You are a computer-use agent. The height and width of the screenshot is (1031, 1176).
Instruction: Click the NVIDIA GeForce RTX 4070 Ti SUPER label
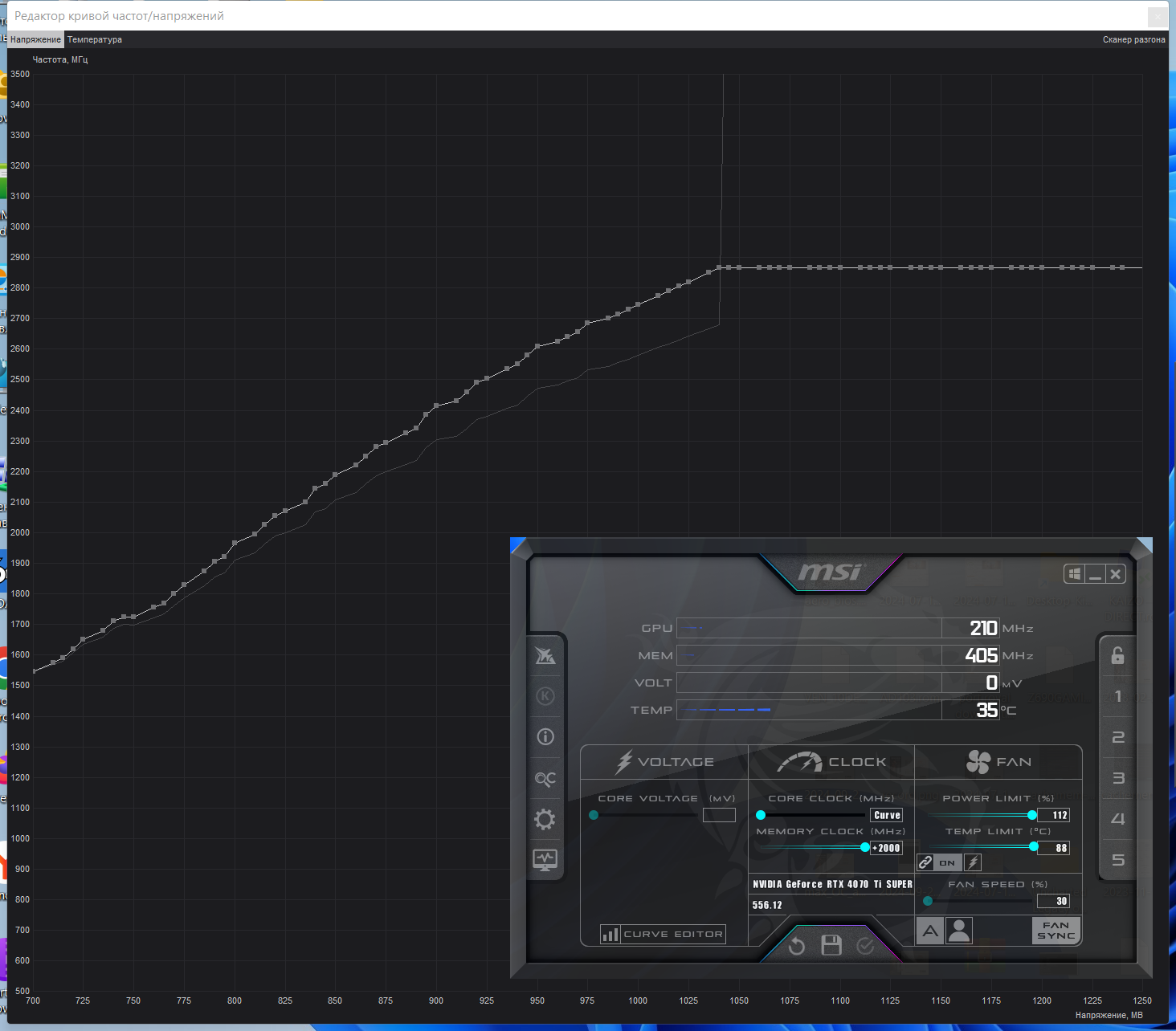832,884
